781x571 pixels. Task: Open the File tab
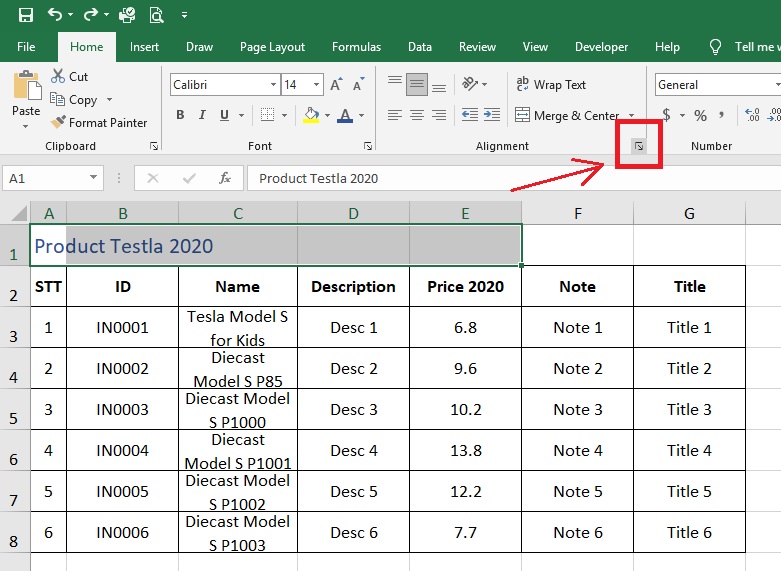pos(26,47)
